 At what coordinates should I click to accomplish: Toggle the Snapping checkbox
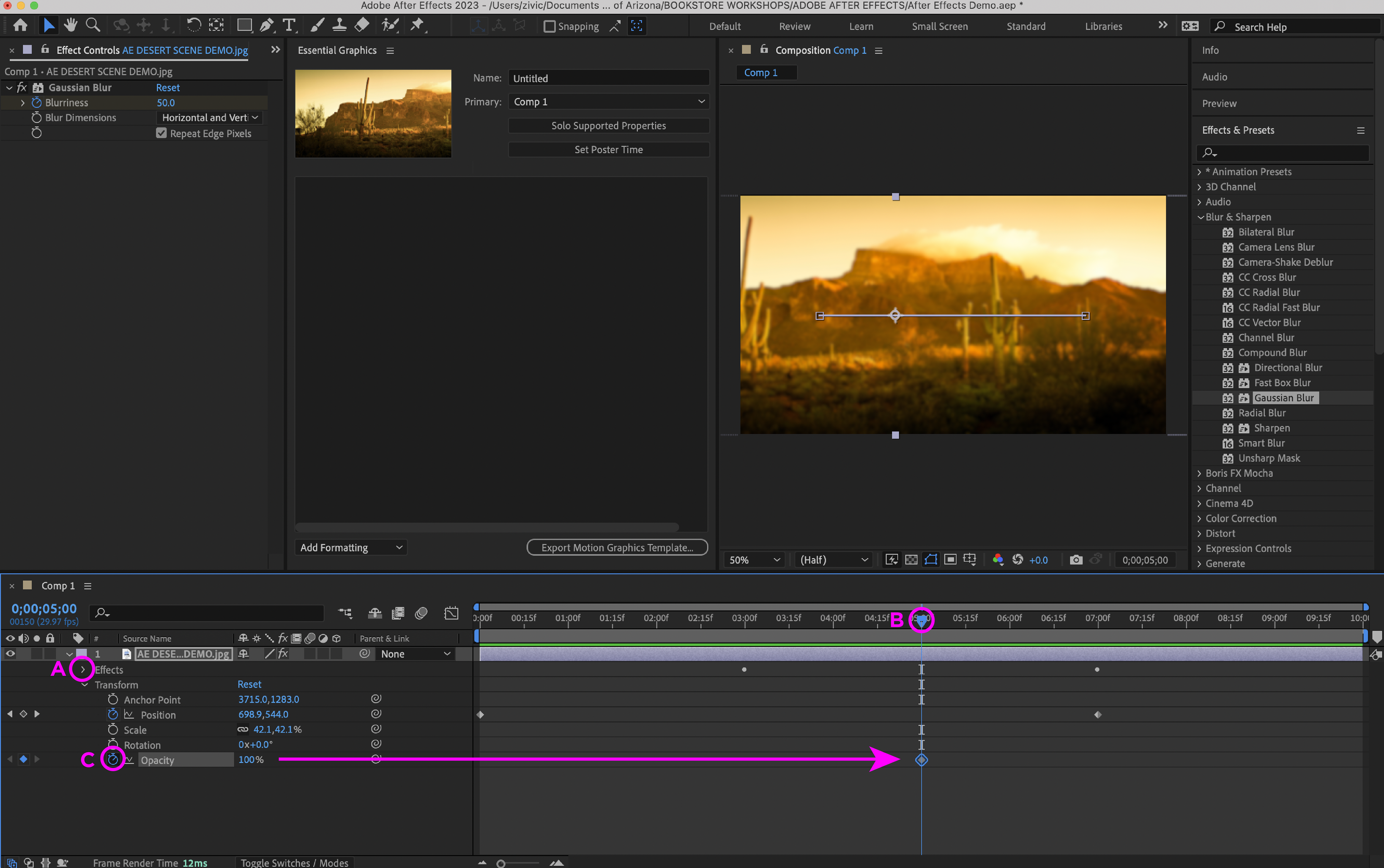coord(549,26)
